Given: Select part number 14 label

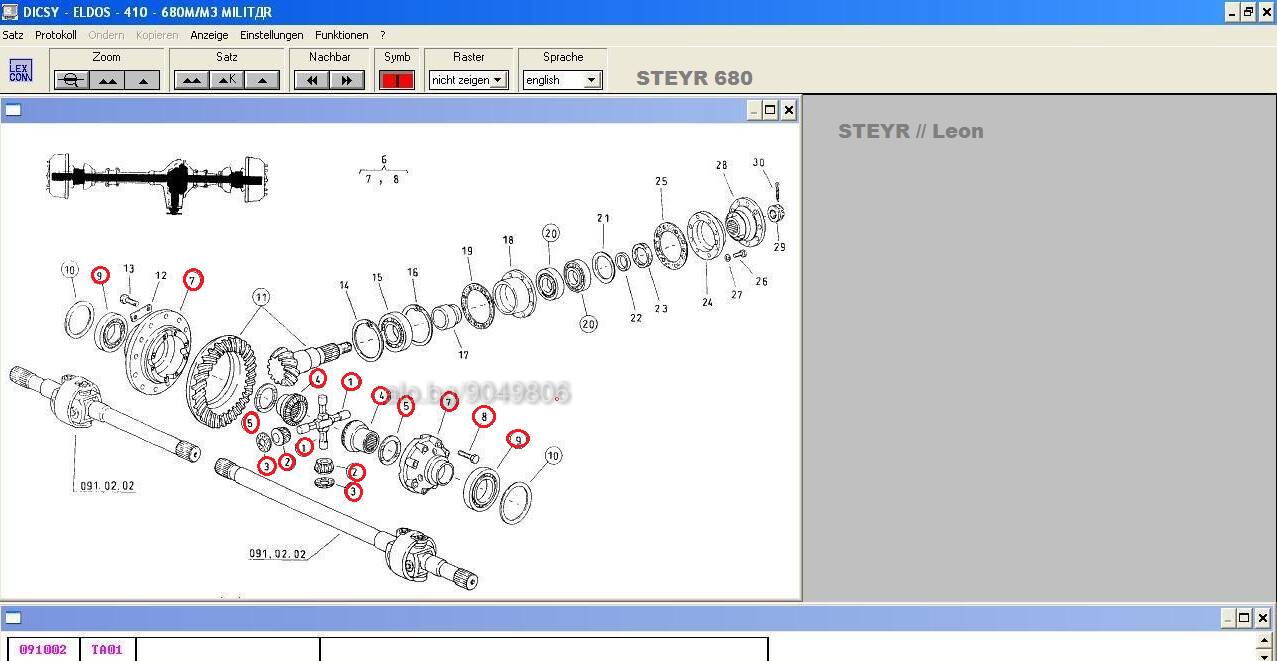Looking at the screenshot, I should [344, 286].
